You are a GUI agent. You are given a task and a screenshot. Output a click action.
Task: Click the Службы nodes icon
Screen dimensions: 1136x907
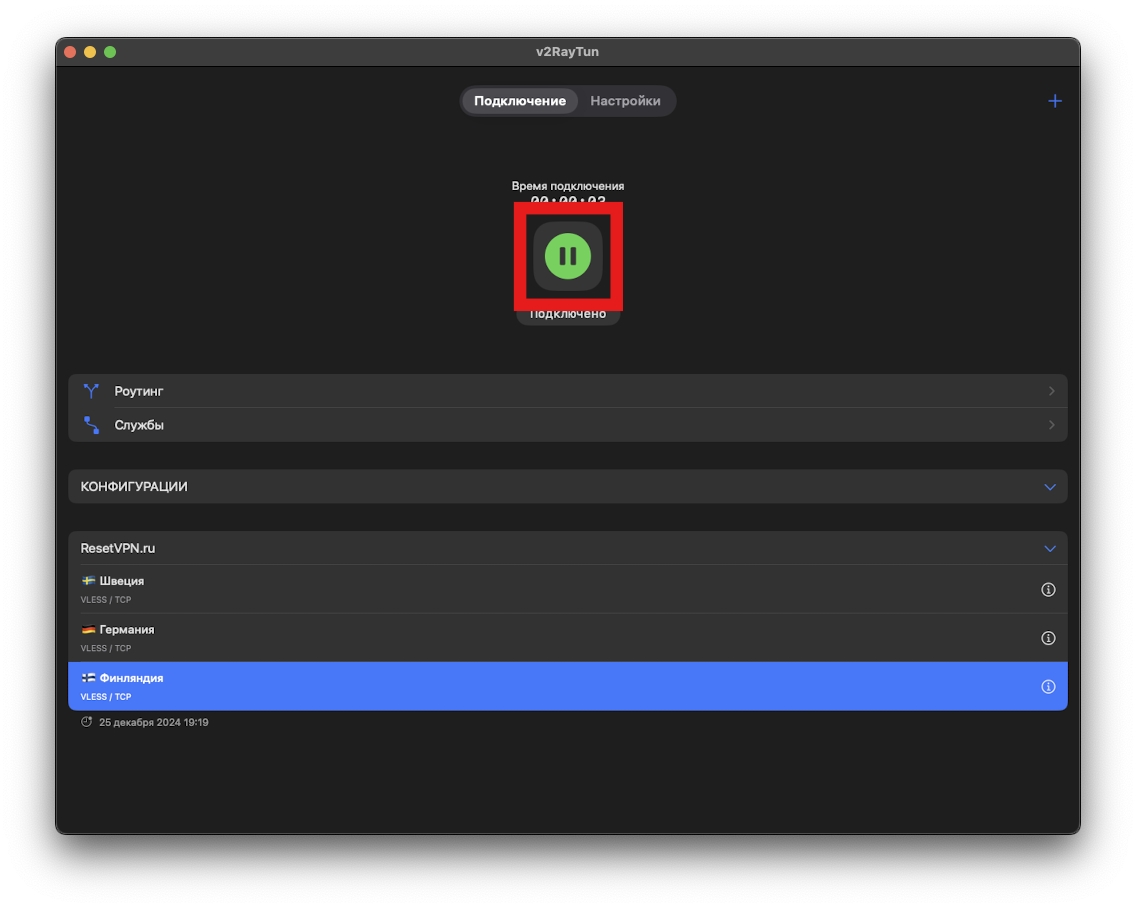tap(91, 425)
